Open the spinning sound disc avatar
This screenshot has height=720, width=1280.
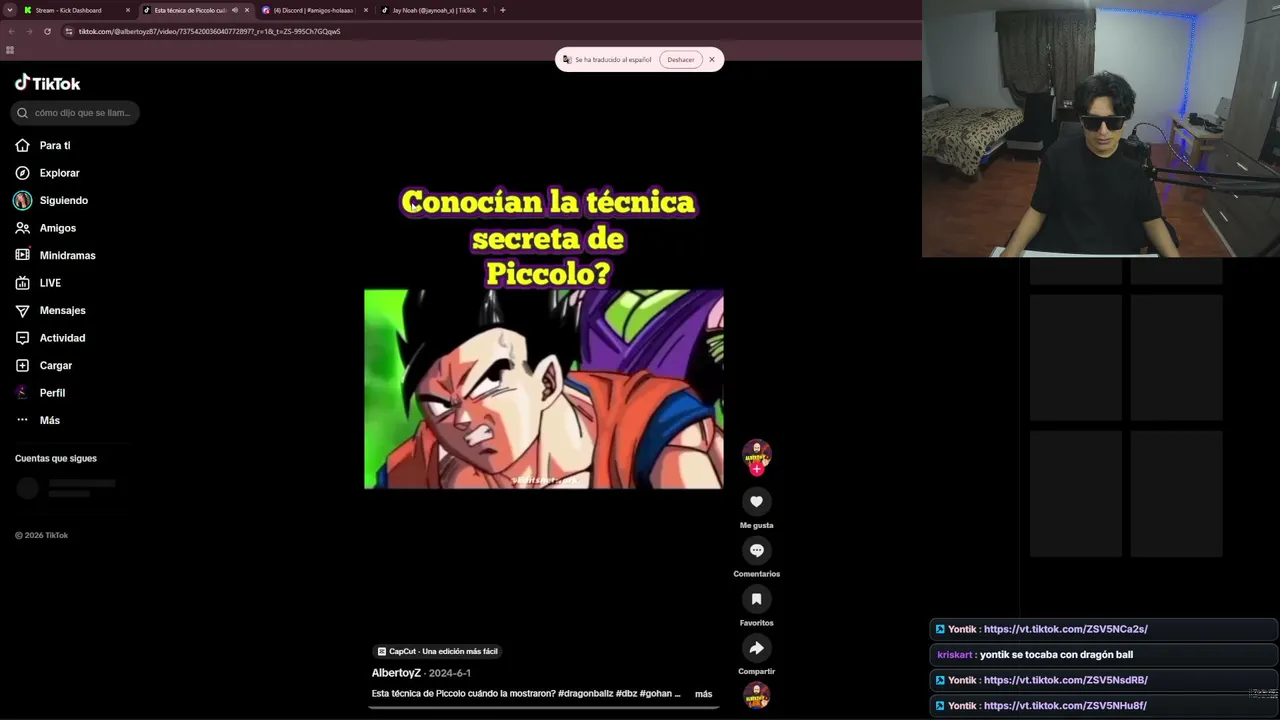pos(757,696)
